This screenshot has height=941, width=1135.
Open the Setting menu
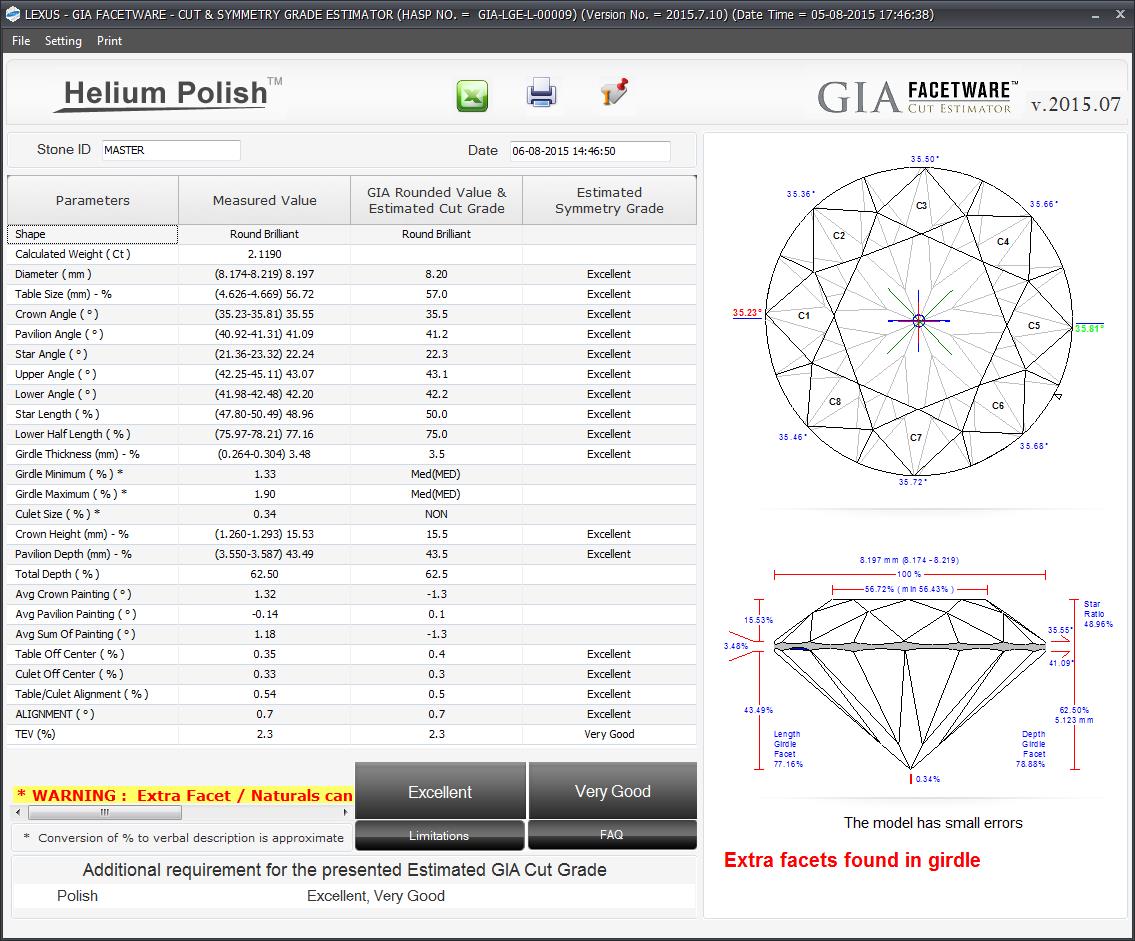[x=63, y=41]
